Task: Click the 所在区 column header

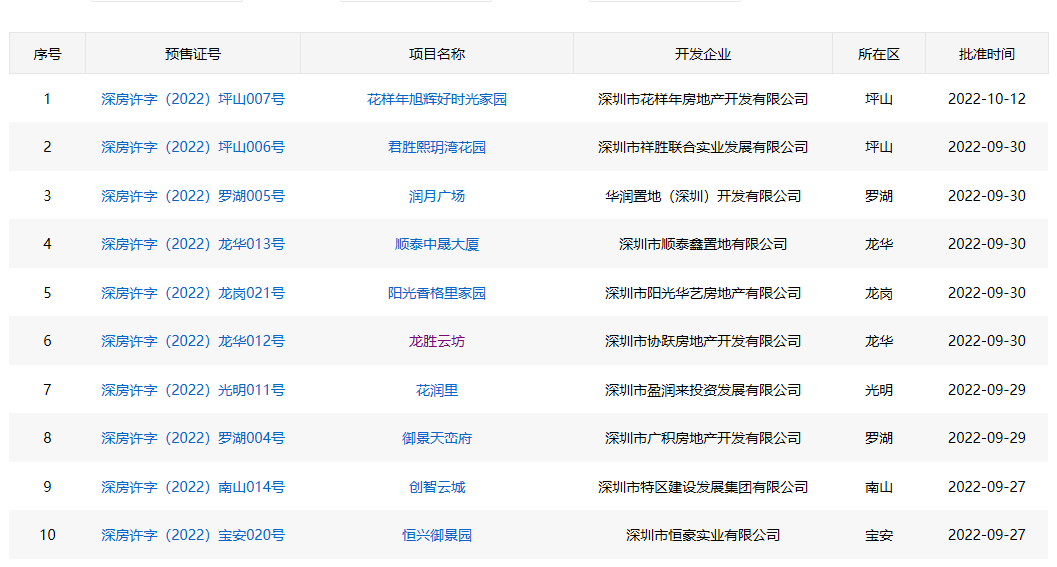Action: (x=879, y=54)
